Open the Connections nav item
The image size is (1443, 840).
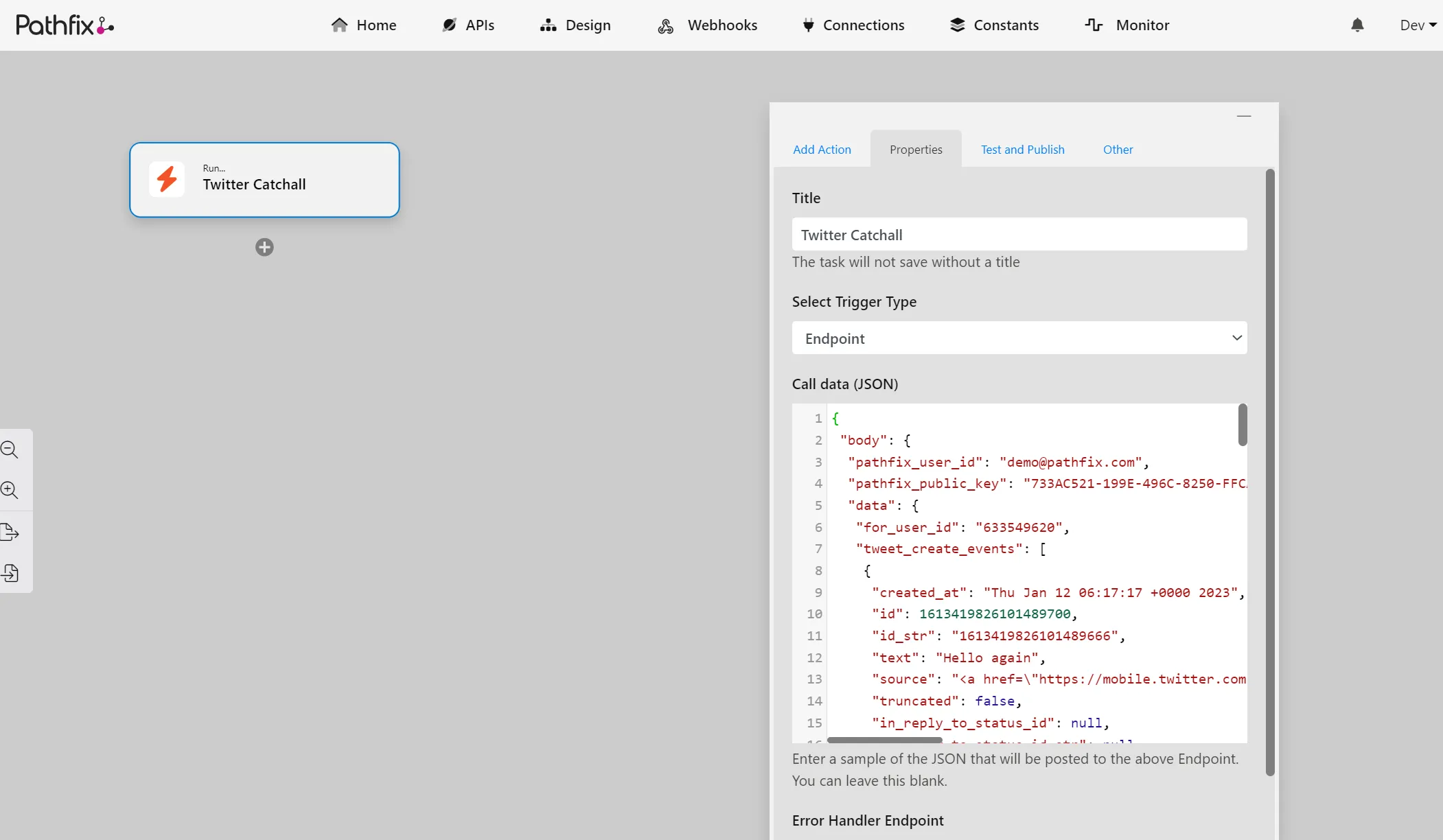853,25
